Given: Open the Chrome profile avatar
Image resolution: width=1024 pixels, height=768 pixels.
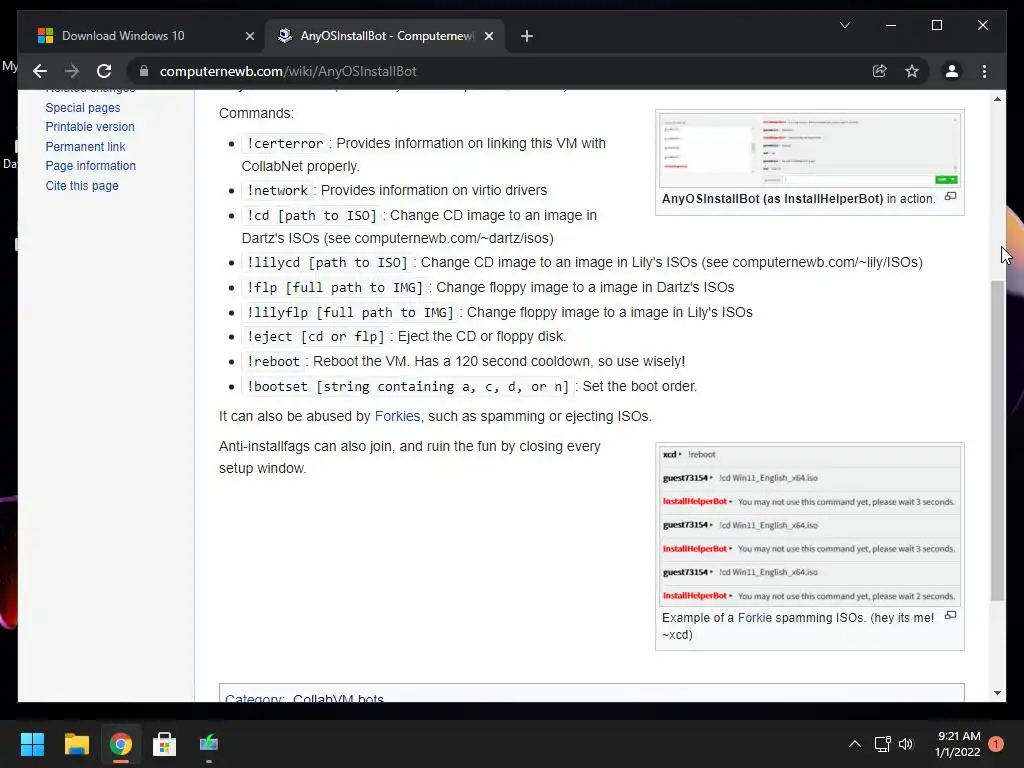Looking at the screenshot, I should pos(952,71).
